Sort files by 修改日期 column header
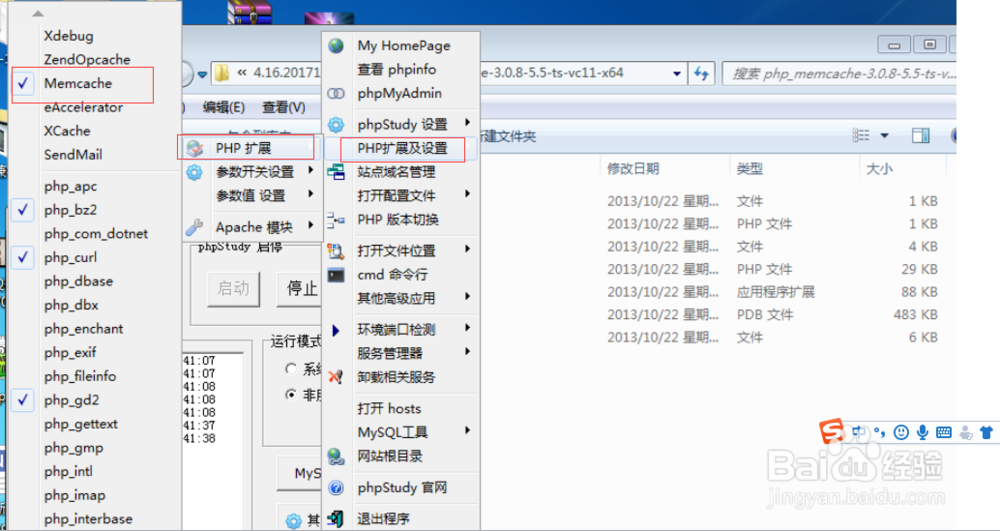 tap(633, 168)
